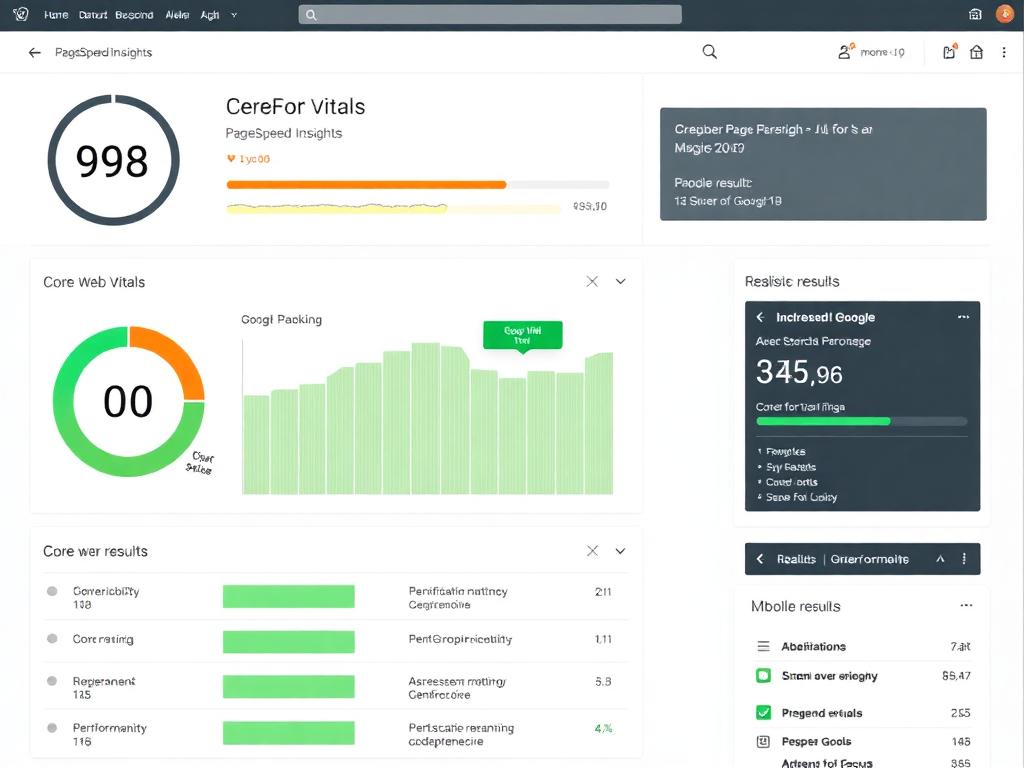Click the Pesper Gools row icon
This screenshot has height=768, width=1024.
tap(763, 741)
